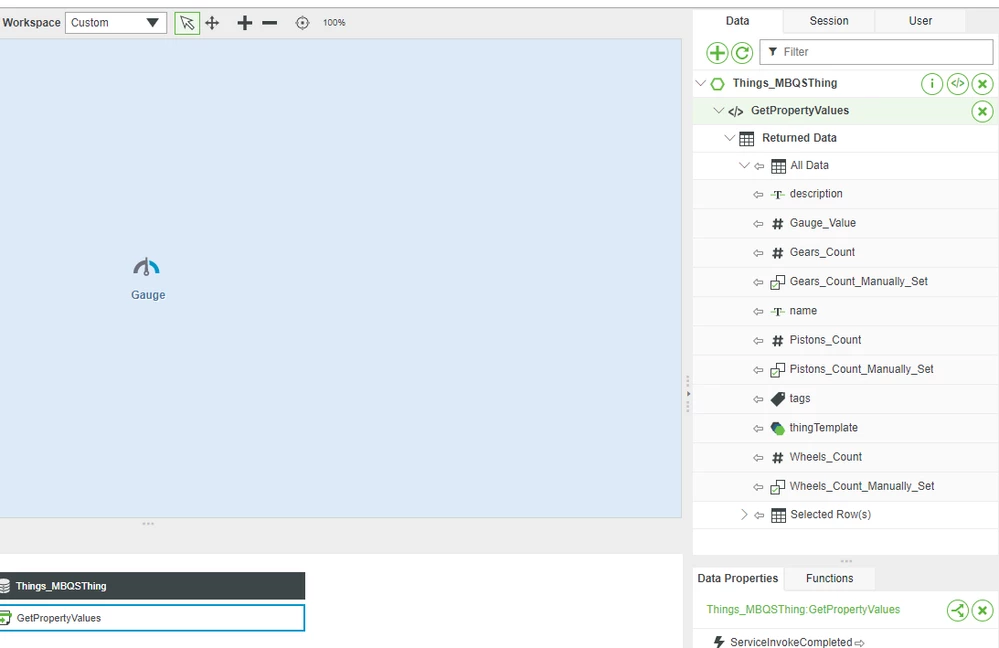Click binding arrow next to Selected Row(s)
The height and width of the screenshot is (648, 999).
coord(759,515)
